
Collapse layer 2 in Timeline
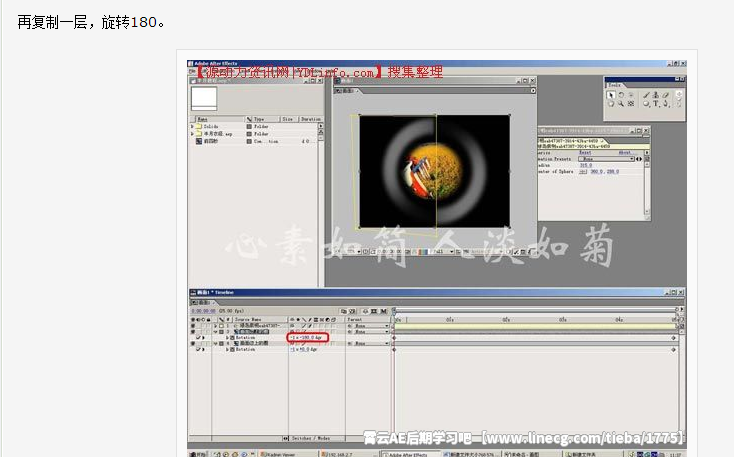215,332
